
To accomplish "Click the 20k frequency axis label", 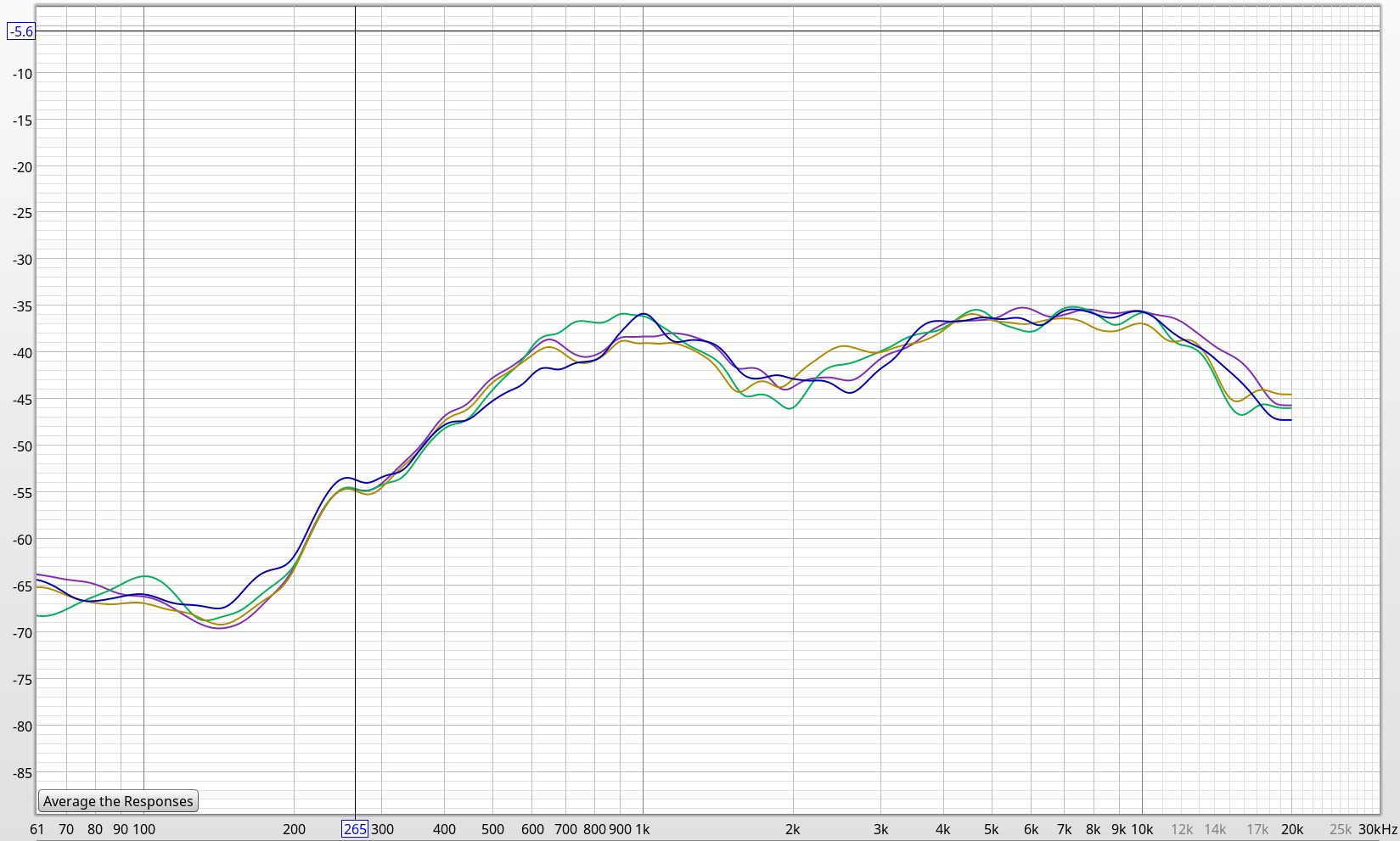I will tap(1291, 829).
